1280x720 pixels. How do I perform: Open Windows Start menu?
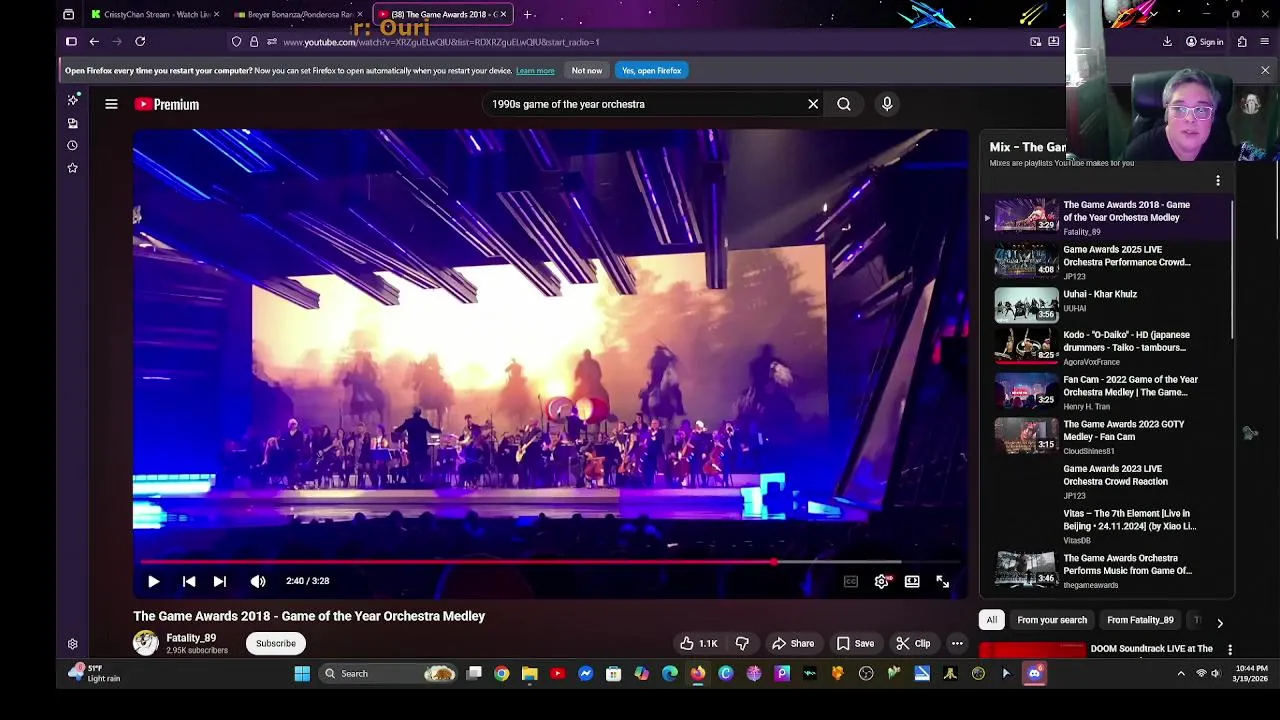(x=302, y=674)
